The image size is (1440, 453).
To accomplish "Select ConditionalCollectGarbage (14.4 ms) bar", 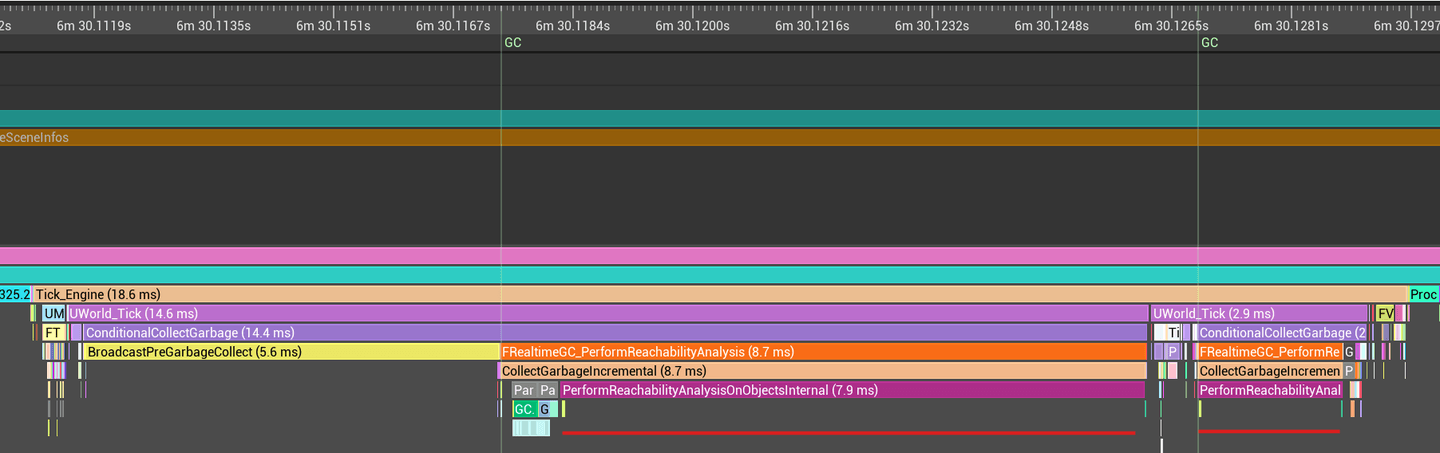I will point(600,333).
